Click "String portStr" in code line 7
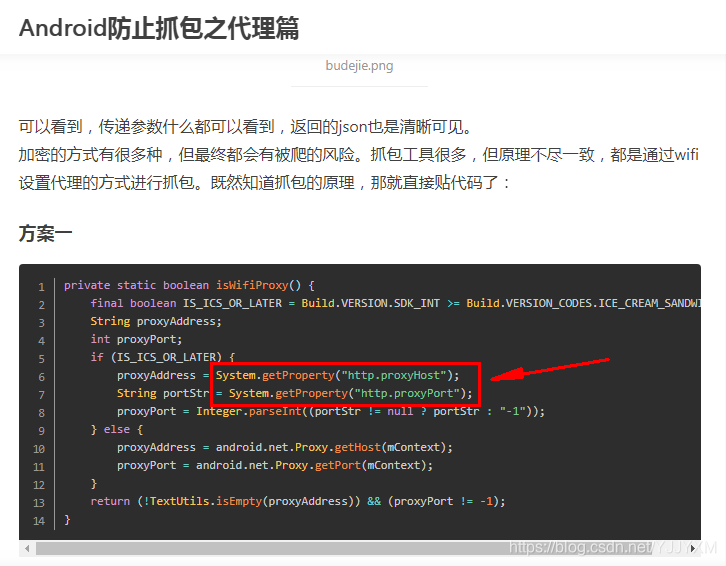726x566 pixels. coord(163,393)
